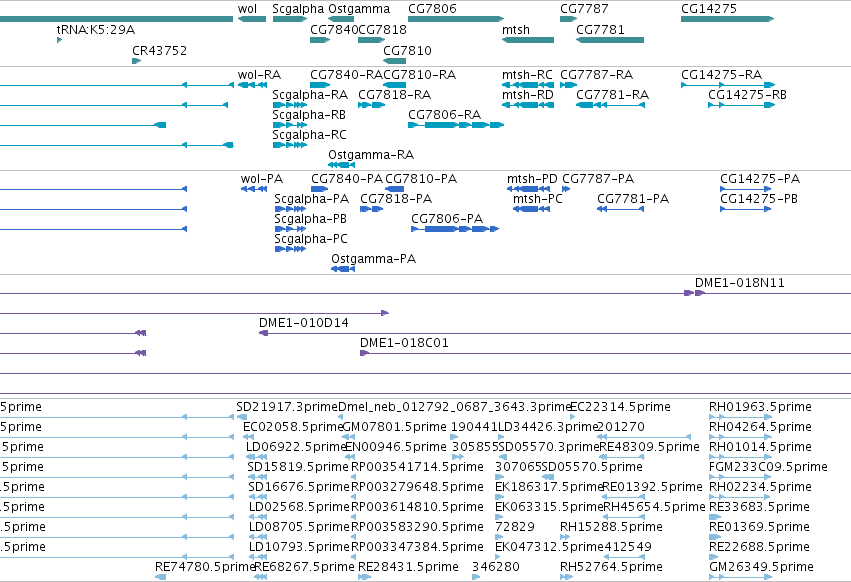Select the mtsh-RD transcript label
Image resolution: width=851 pixels, height=582 pixels.
[x=528, y=94]
